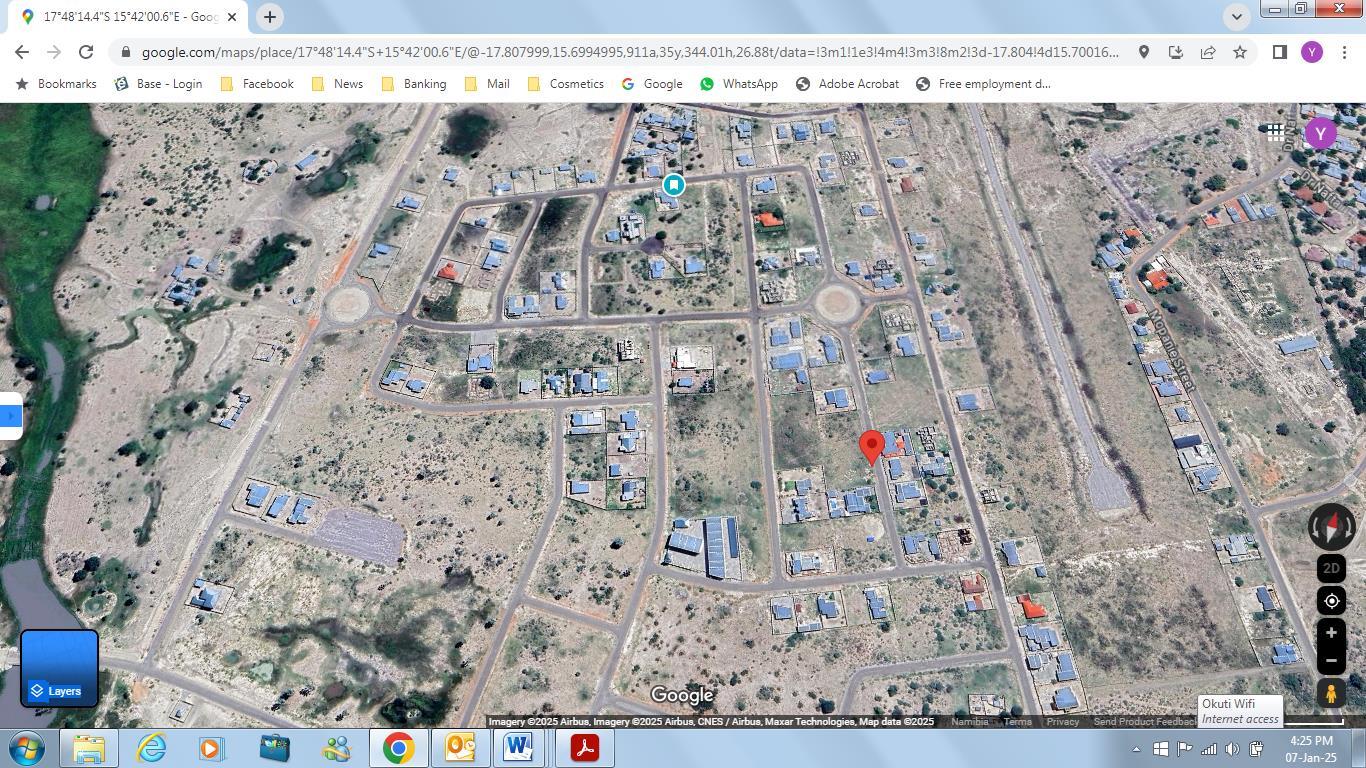Select the Google Maps browser tab
This screenshot has height=768, width=1366.
(124, 17)
